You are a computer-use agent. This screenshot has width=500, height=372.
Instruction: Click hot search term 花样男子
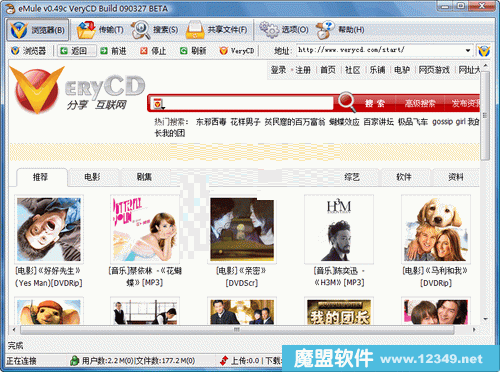[245, 122]
